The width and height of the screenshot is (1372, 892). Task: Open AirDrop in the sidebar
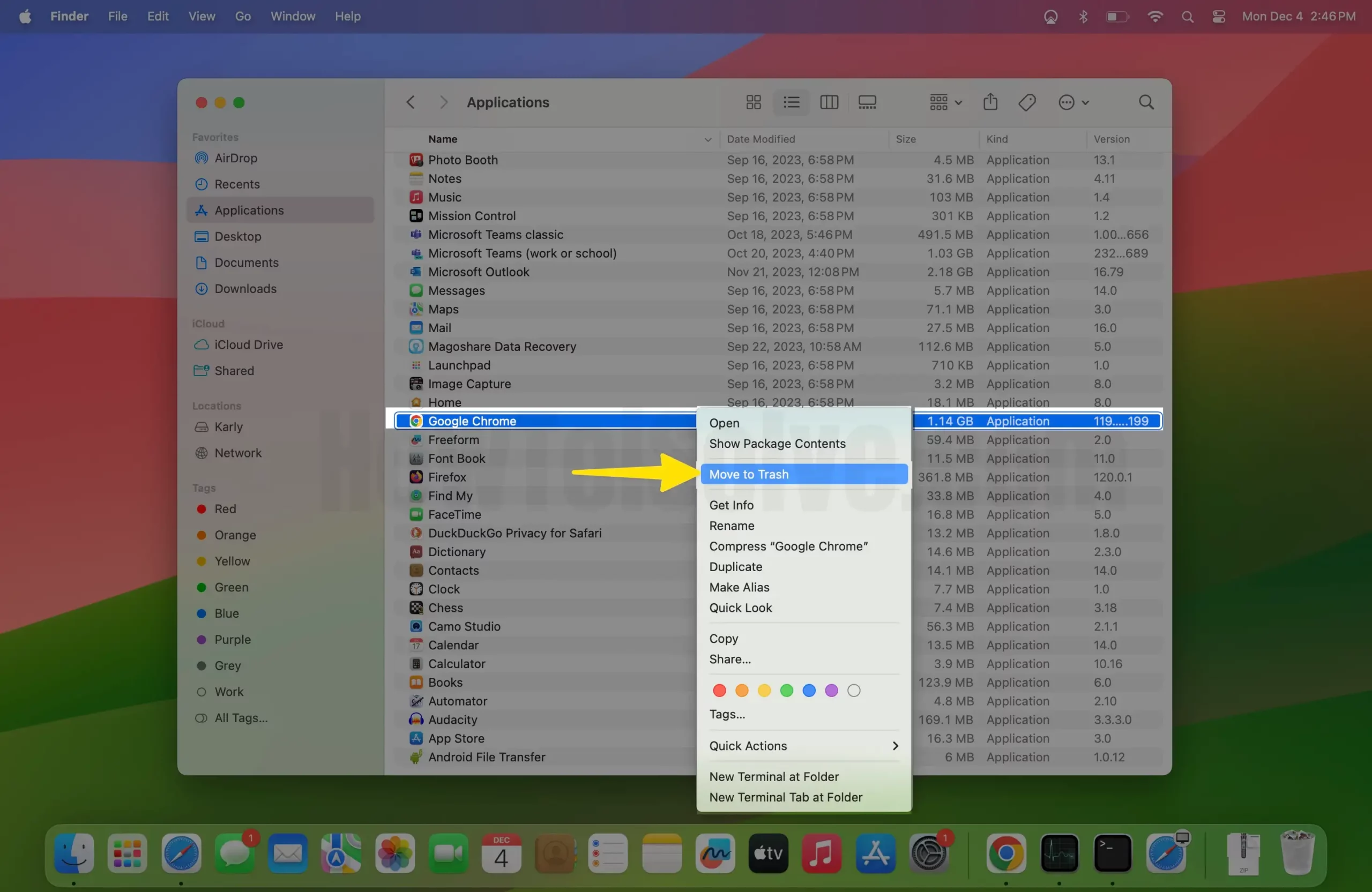[x=281, y=159]
